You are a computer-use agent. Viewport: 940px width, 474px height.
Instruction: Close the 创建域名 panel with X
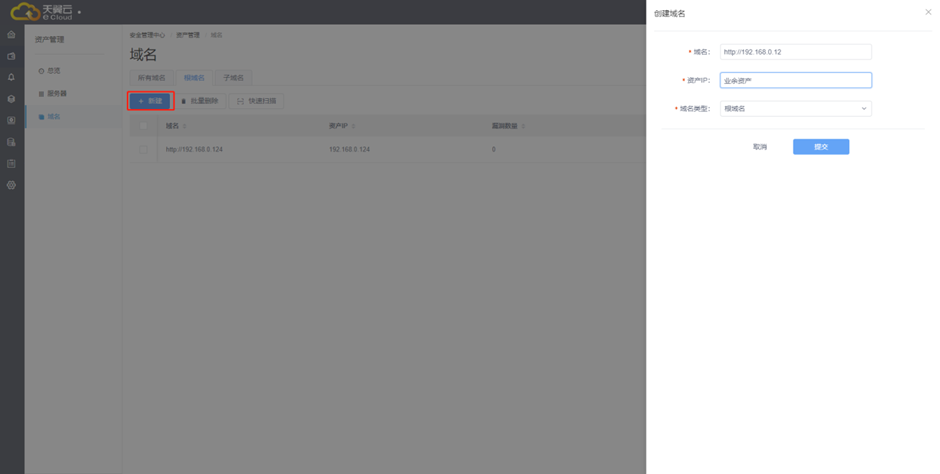click(928, 12)
